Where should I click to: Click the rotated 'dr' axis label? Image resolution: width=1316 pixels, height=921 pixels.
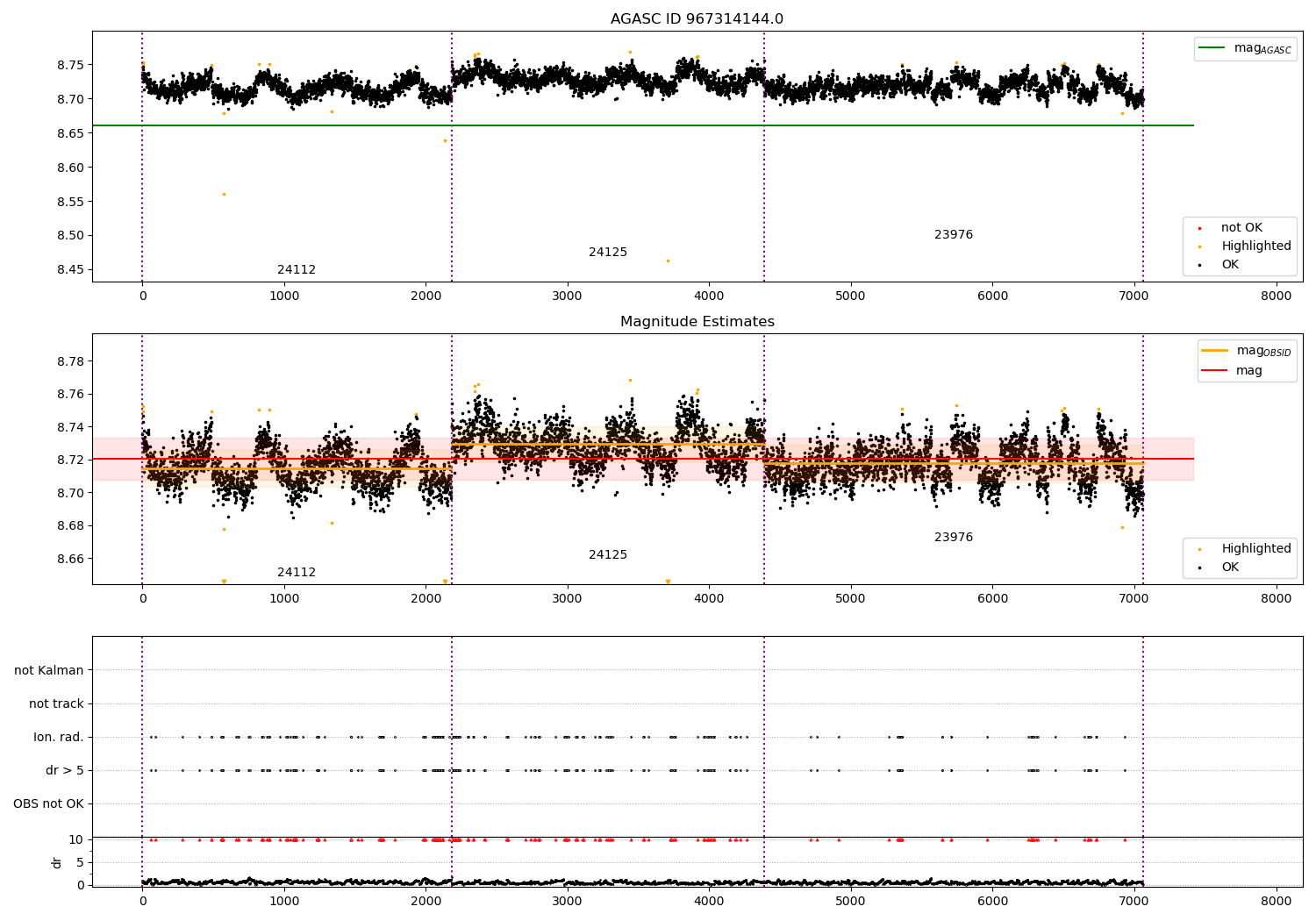pos(57,862)
